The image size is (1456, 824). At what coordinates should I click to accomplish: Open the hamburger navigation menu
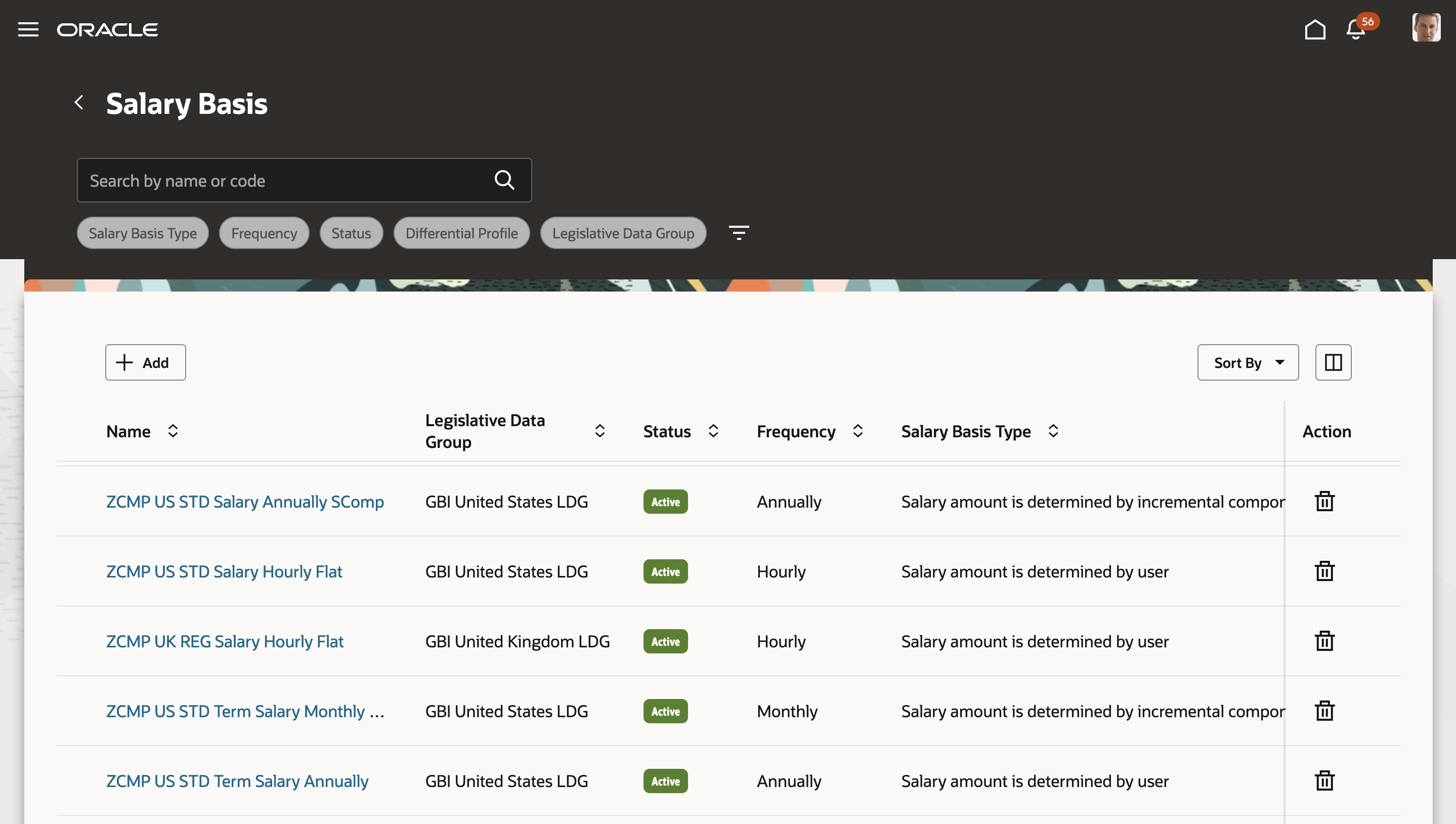28,29
